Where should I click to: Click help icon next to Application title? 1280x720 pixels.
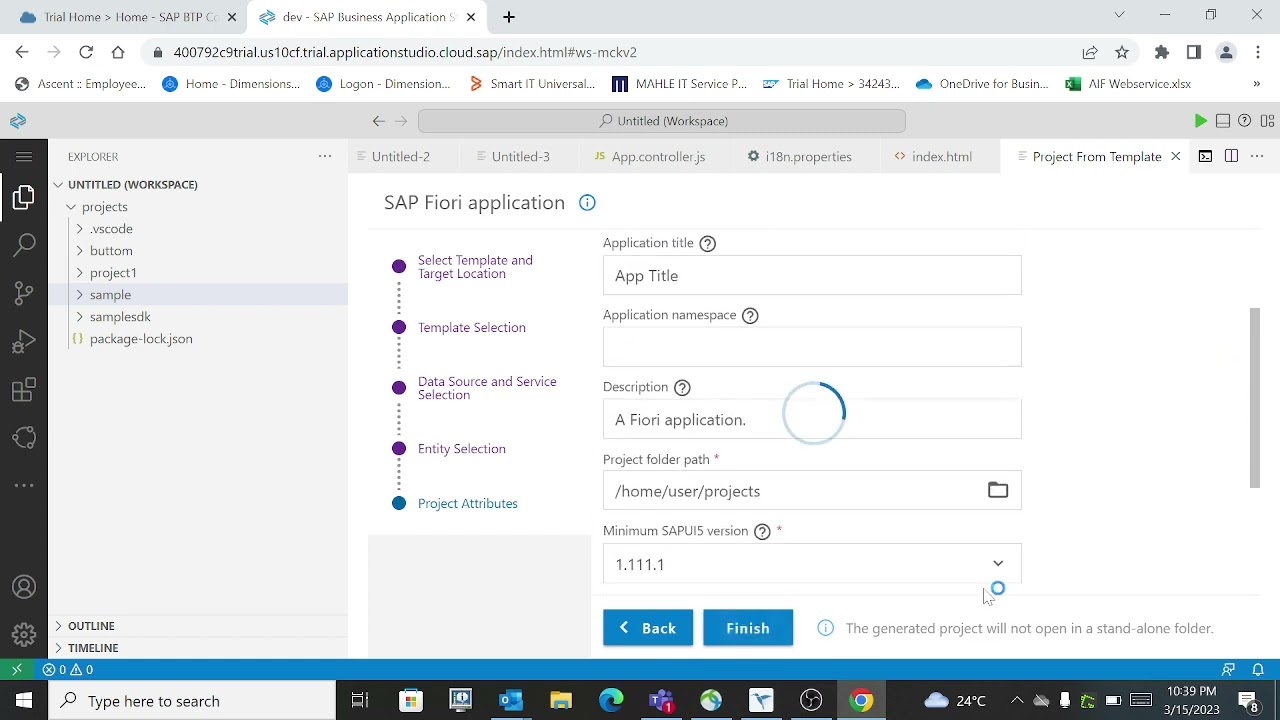[708, 243]
